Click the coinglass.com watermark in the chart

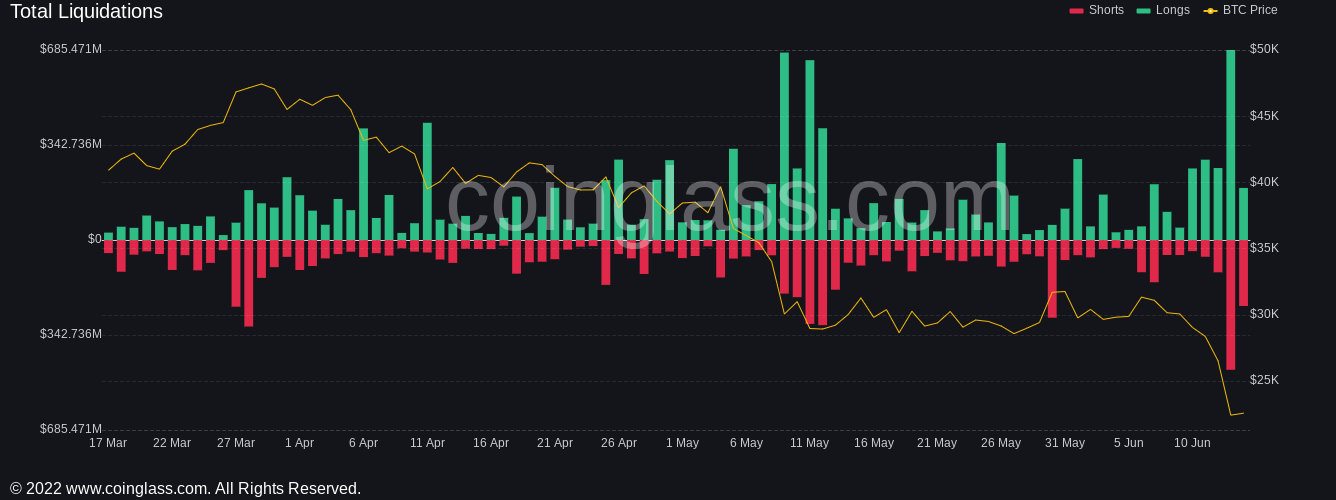tap(728, 200)
